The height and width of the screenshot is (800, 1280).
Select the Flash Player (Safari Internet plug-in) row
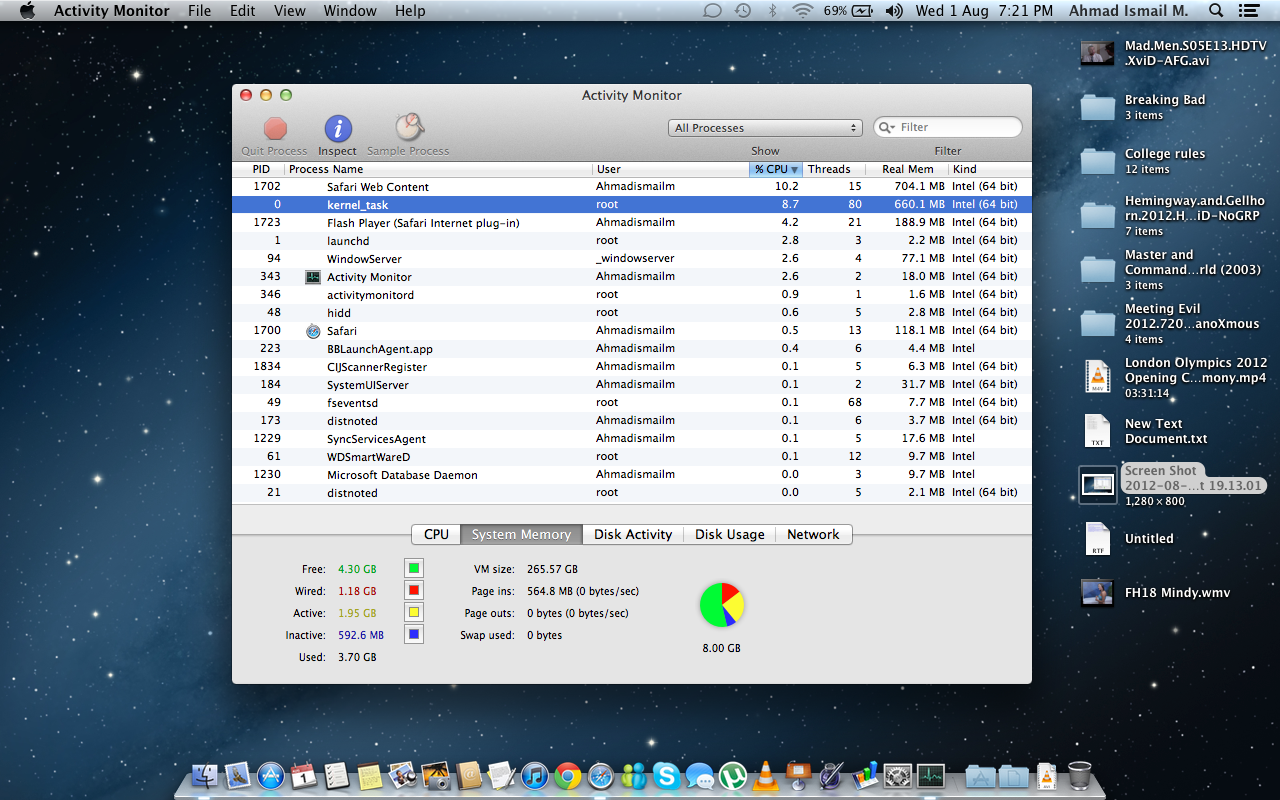[632, 223]
